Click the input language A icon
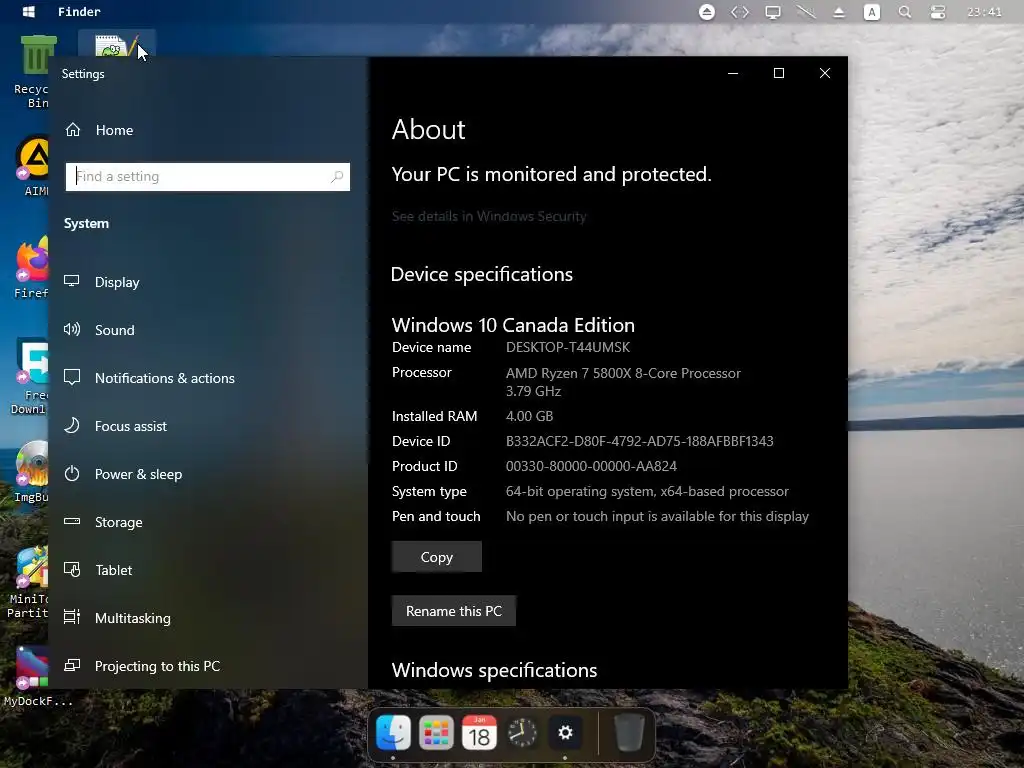 (x=871, y=12)
